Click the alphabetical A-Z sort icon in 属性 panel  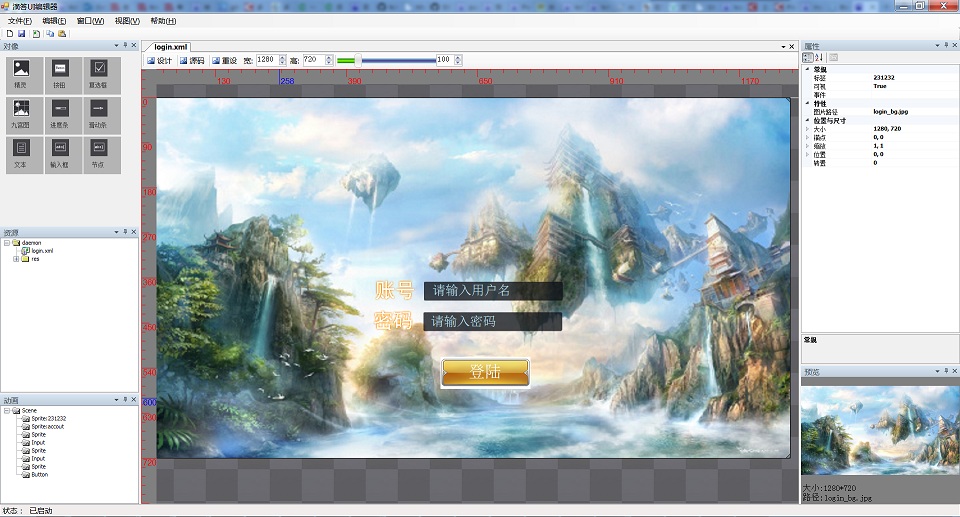click(x=820, y=58)
